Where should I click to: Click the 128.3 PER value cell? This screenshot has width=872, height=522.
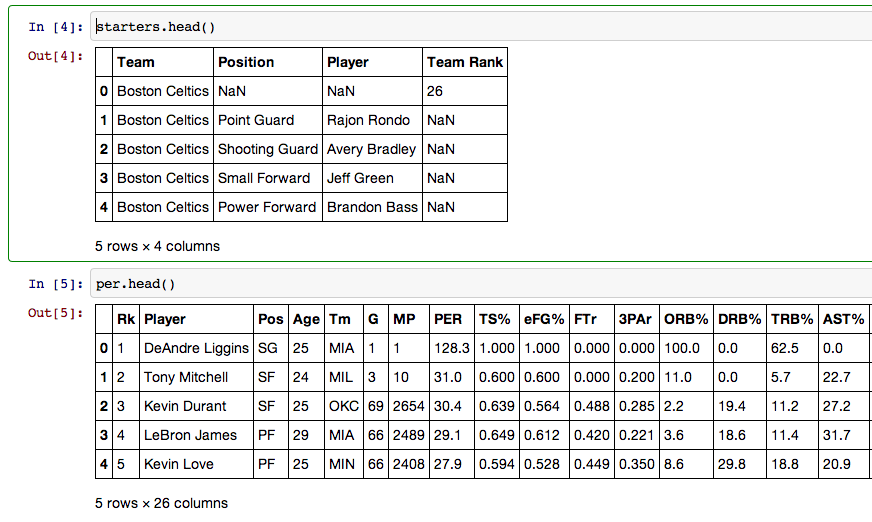452,348
